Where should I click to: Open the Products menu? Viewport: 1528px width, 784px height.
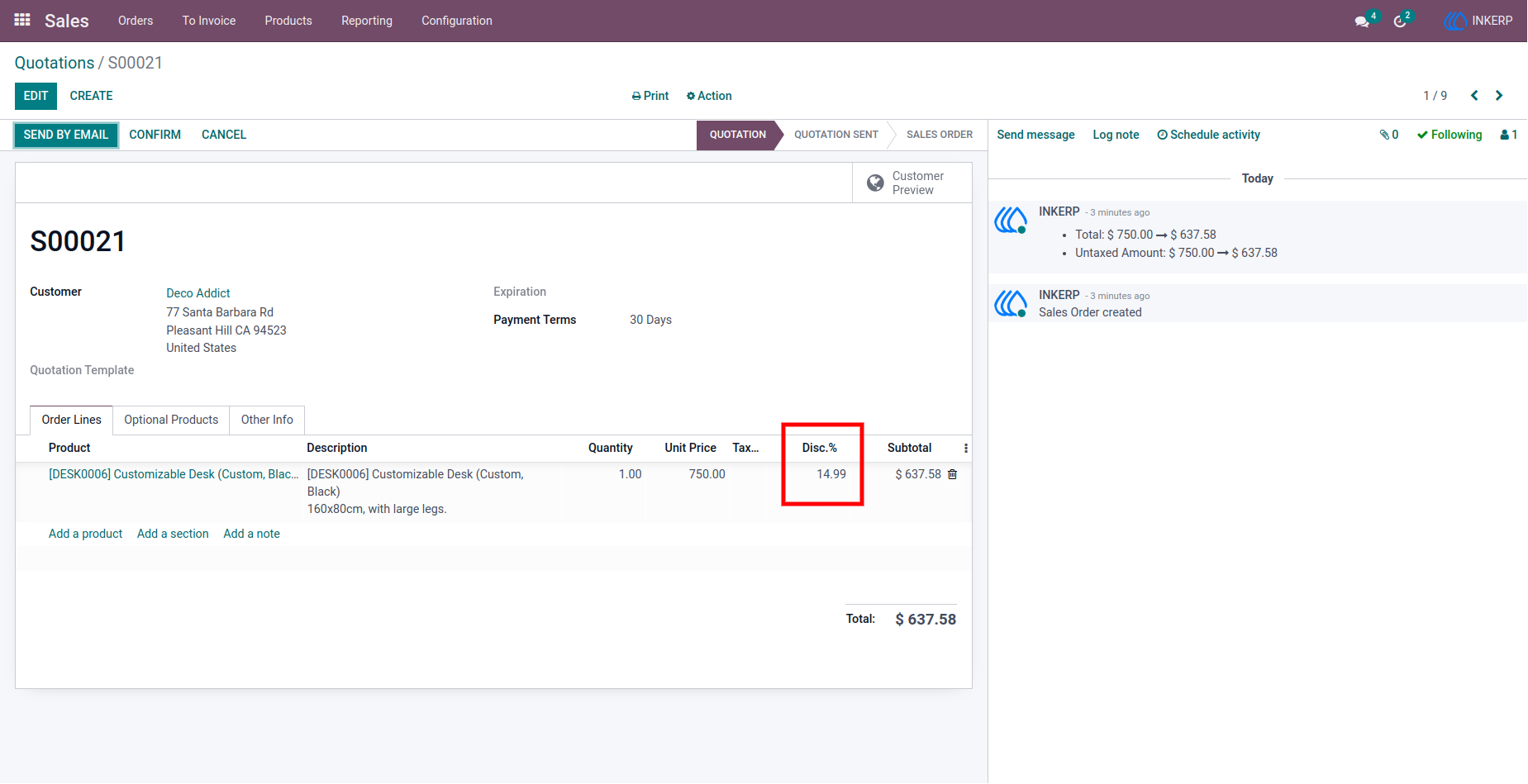pyautogui.click(x=288, y=21)
